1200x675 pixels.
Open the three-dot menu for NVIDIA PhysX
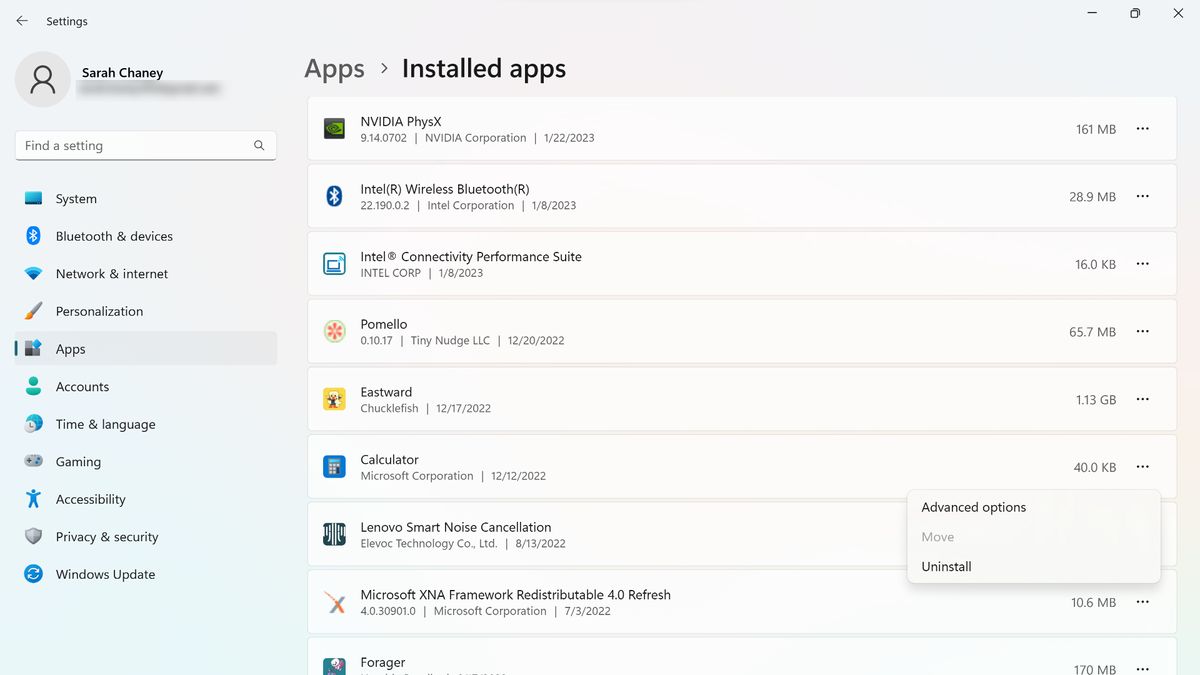click(1142, 128)
